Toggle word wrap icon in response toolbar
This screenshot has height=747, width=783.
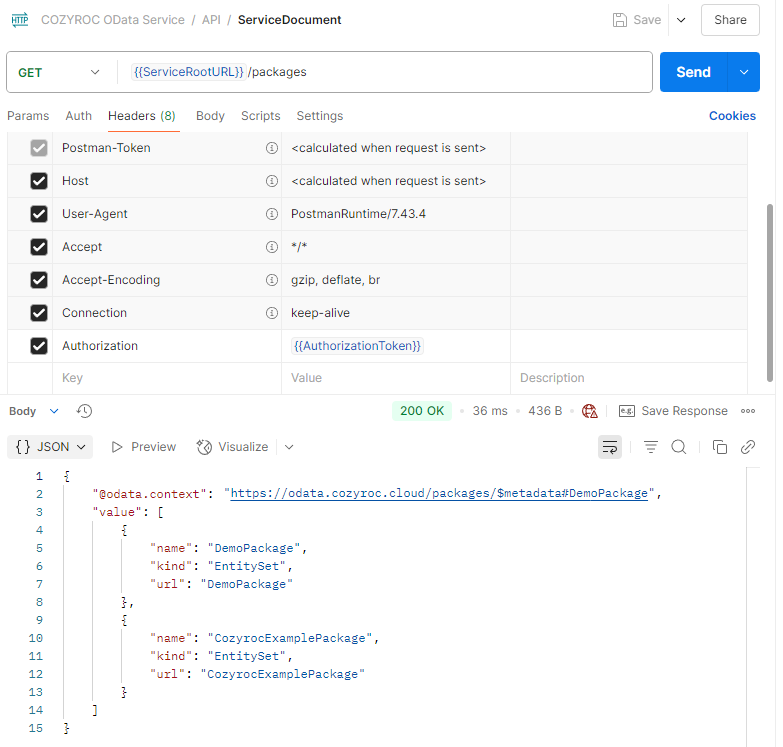(x=609, y=447)
